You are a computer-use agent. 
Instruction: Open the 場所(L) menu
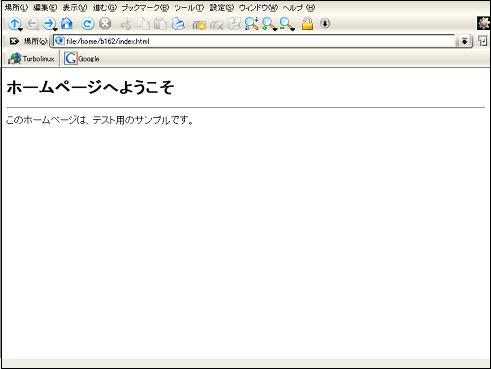coord(16,8)
